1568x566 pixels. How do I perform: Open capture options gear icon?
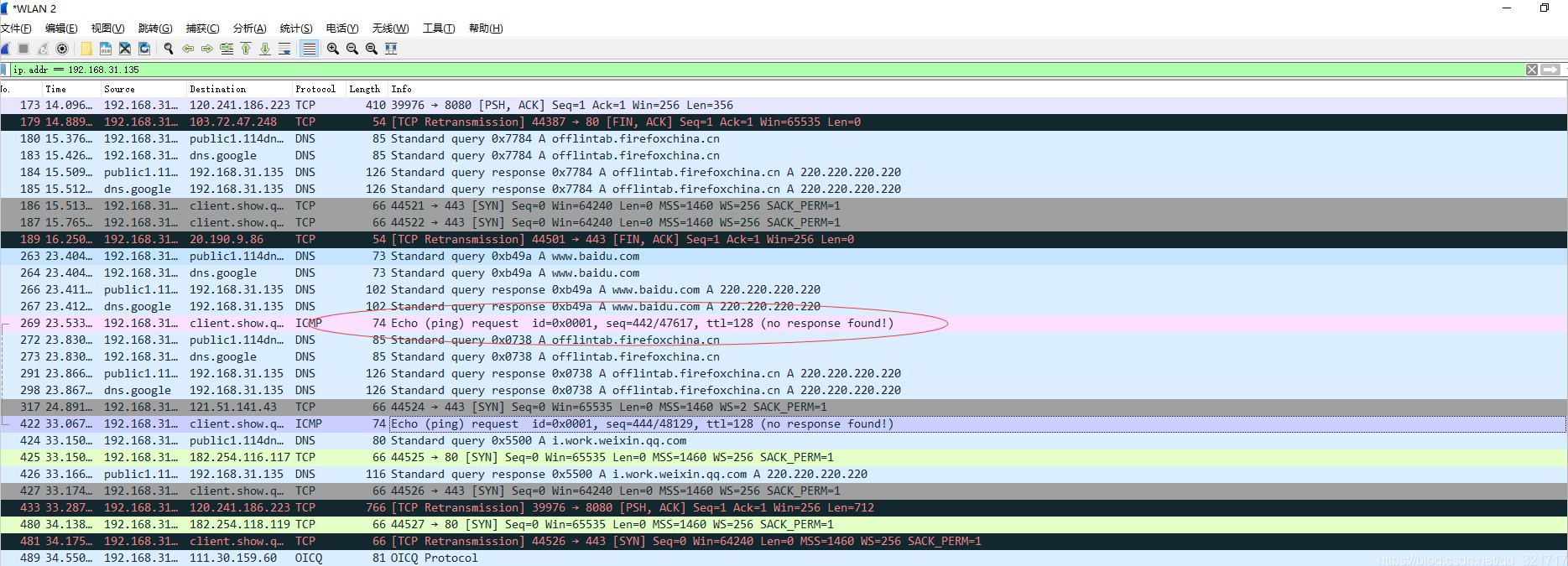(x=62, y=49)
